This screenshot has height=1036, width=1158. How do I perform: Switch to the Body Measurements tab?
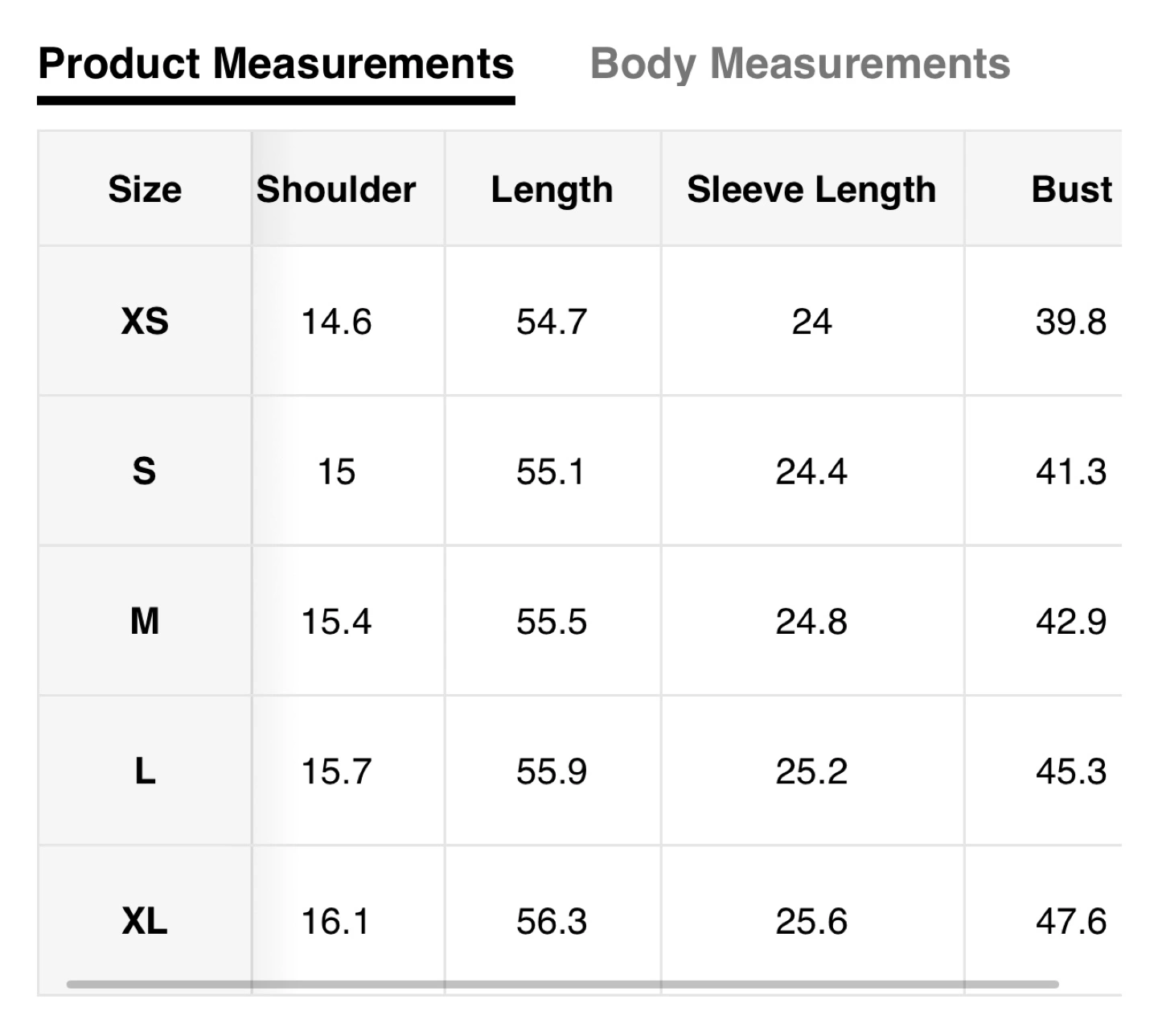click(x=799, y=64)
